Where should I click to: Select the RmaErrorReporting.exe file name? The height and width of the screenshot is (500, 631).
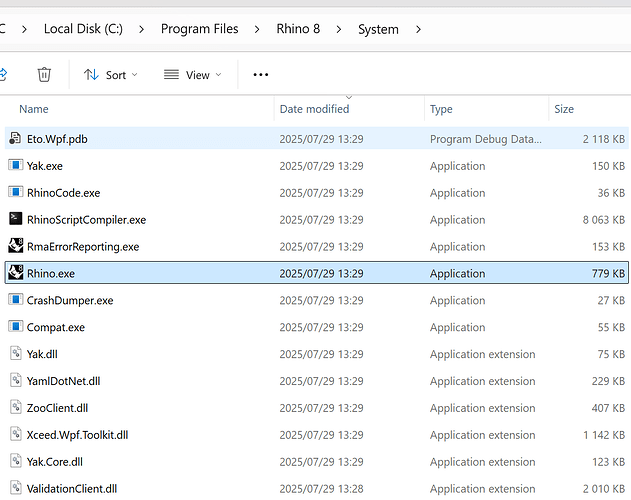point(83,246)
